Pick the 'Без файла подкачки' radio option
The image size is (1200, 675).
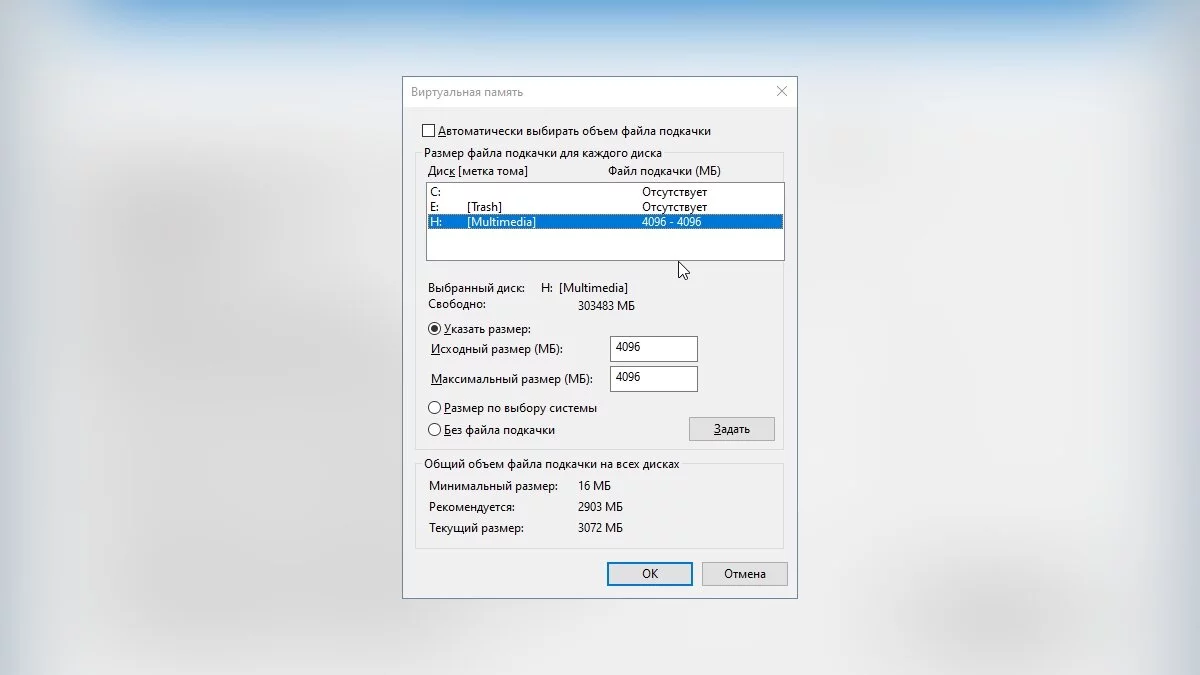coord(435,430)
